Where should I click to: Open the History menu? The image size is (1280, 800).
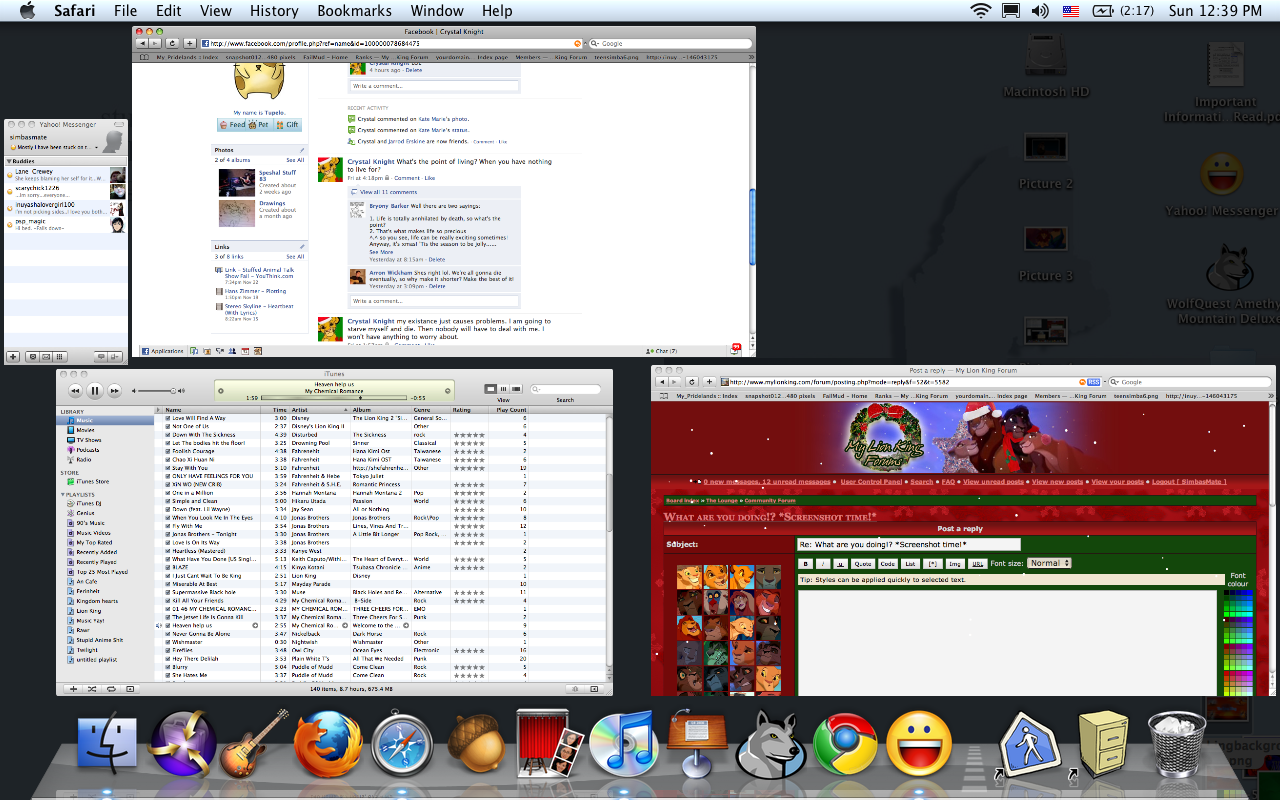(x=273, y=11)
